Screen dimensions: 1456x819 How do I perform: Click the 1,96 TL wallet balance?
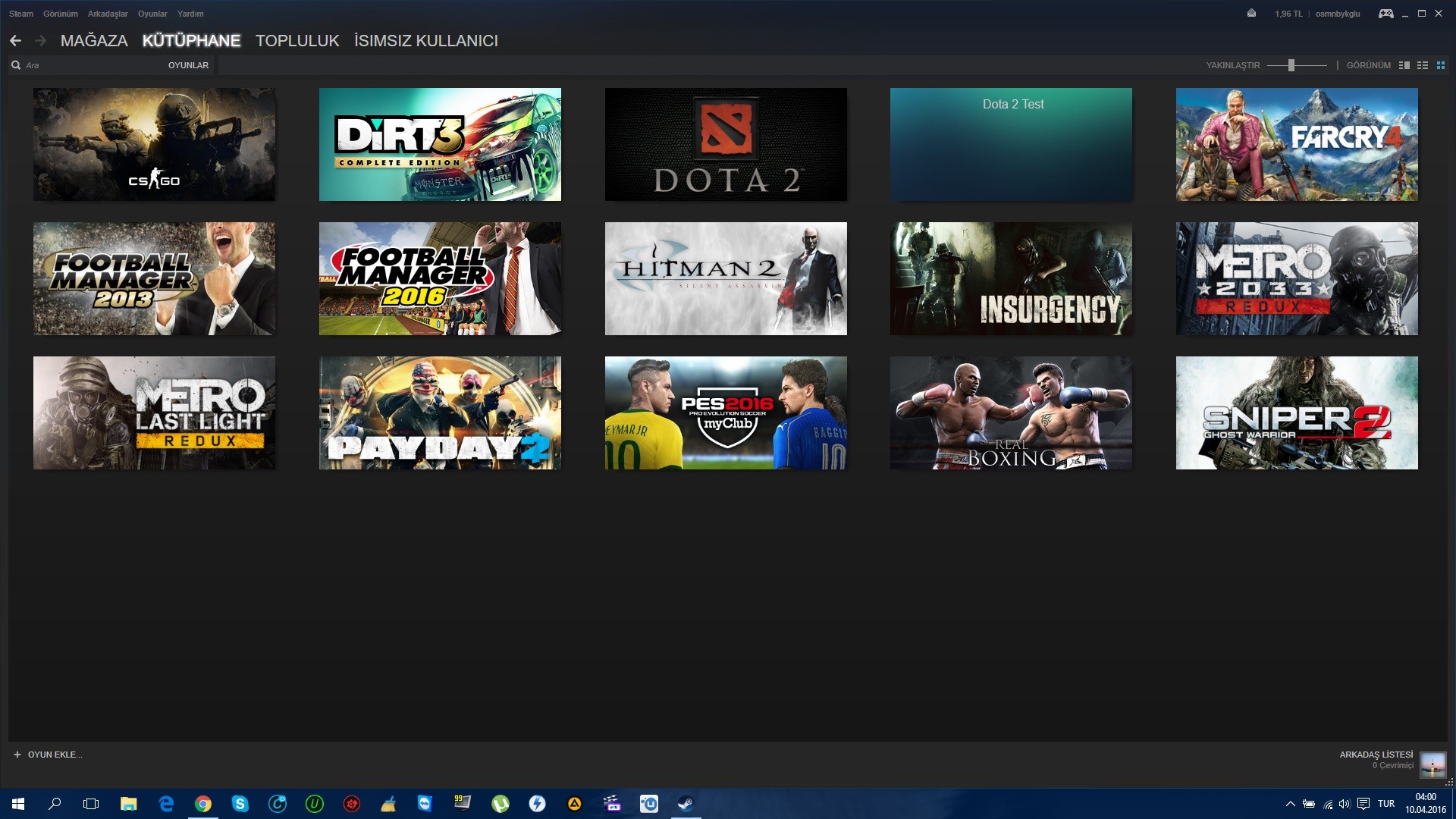point(1288,14)
